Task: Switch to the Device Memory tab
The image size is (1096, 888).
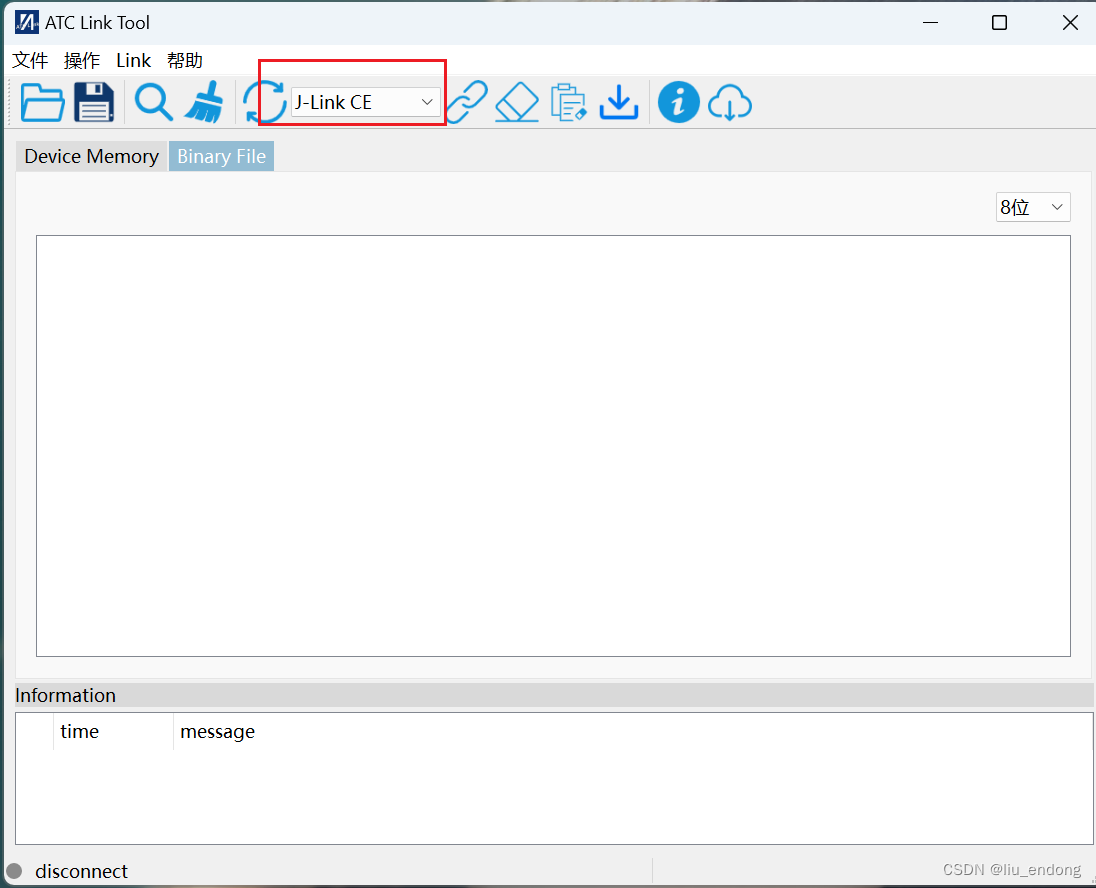Action: 90,156
